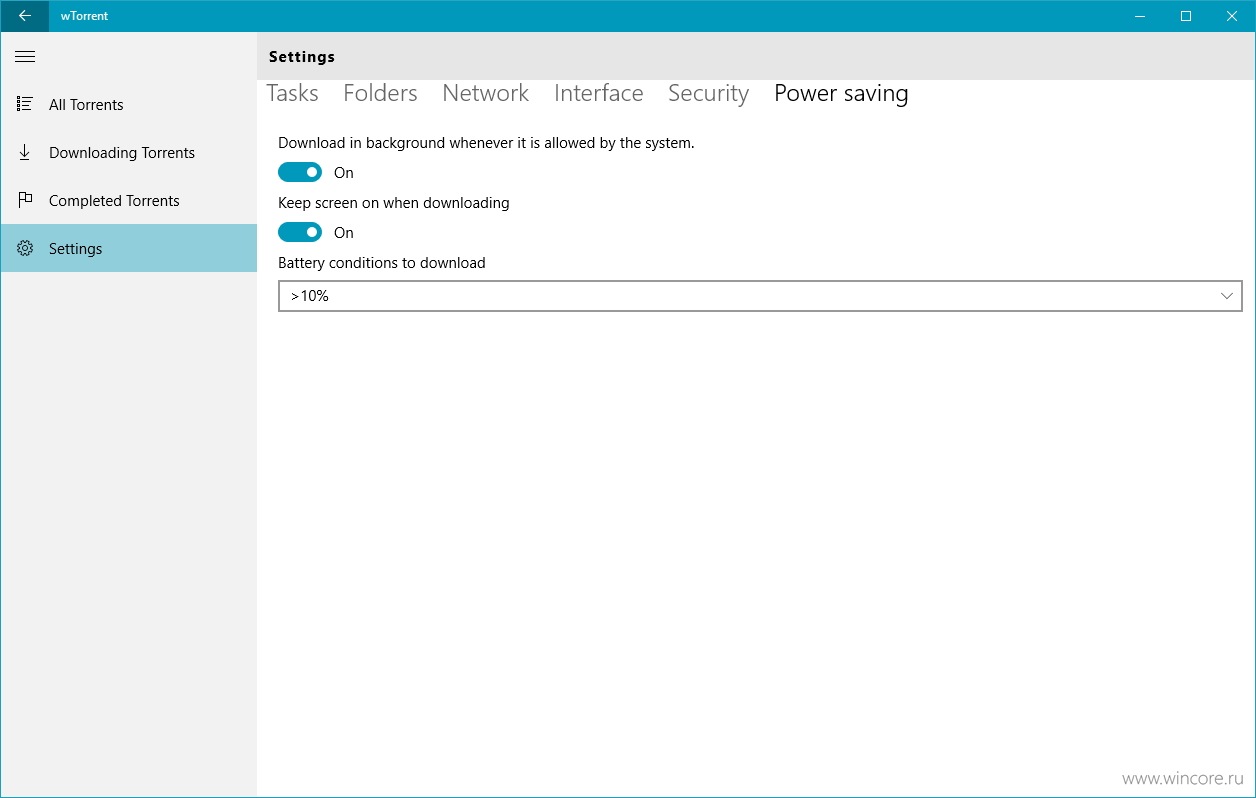Select Settings in the sidebar
This screenshot has height=798, width=1256.
click(129, 248)
